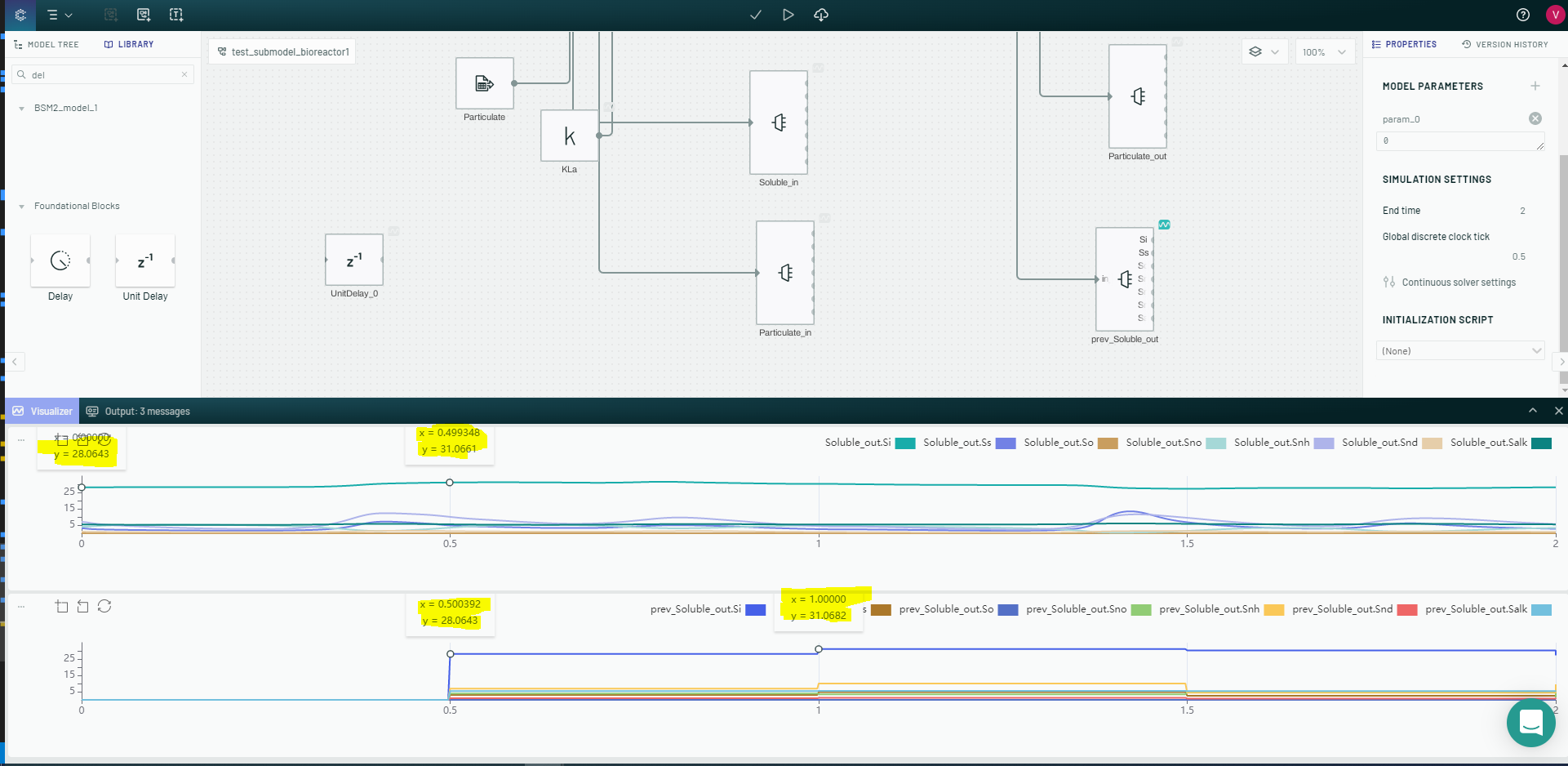
Task: Collapse the BSM2_model_1 library group
Action: [22, 108]
